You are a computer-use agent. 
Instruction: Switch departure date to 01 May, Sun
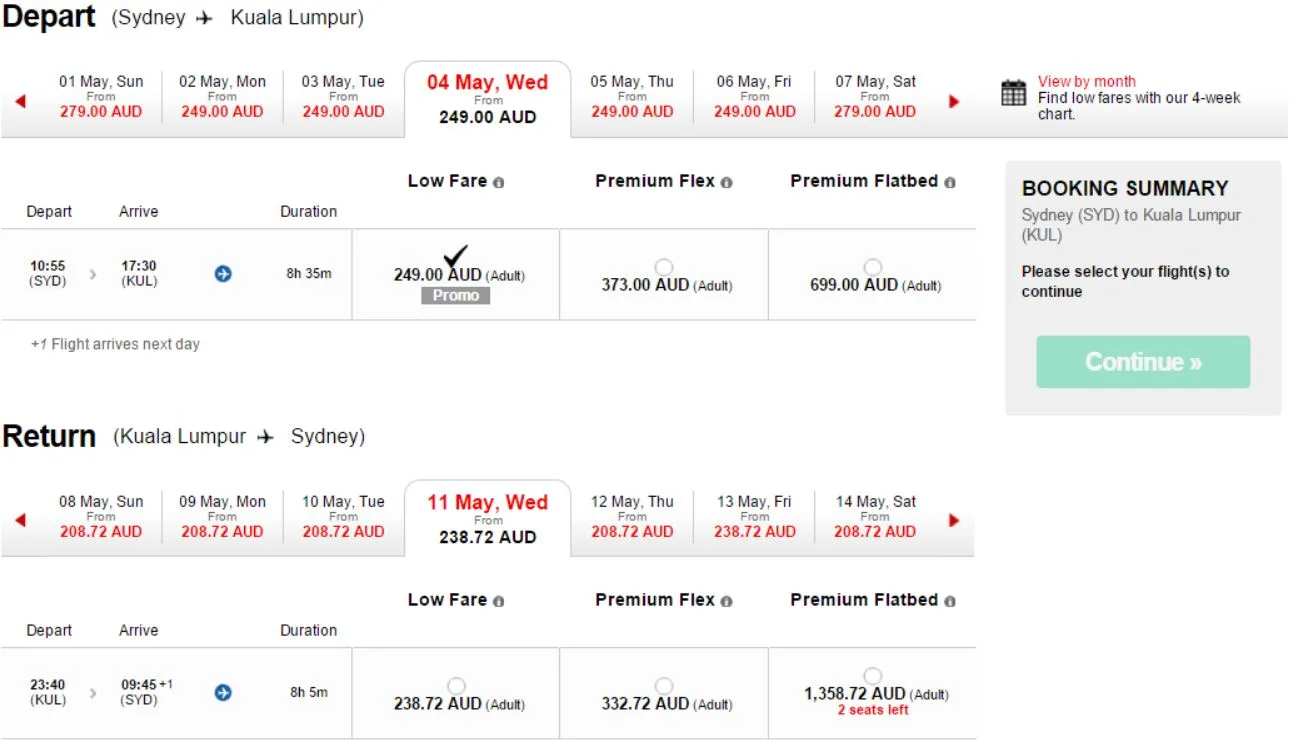coord(101,97)
